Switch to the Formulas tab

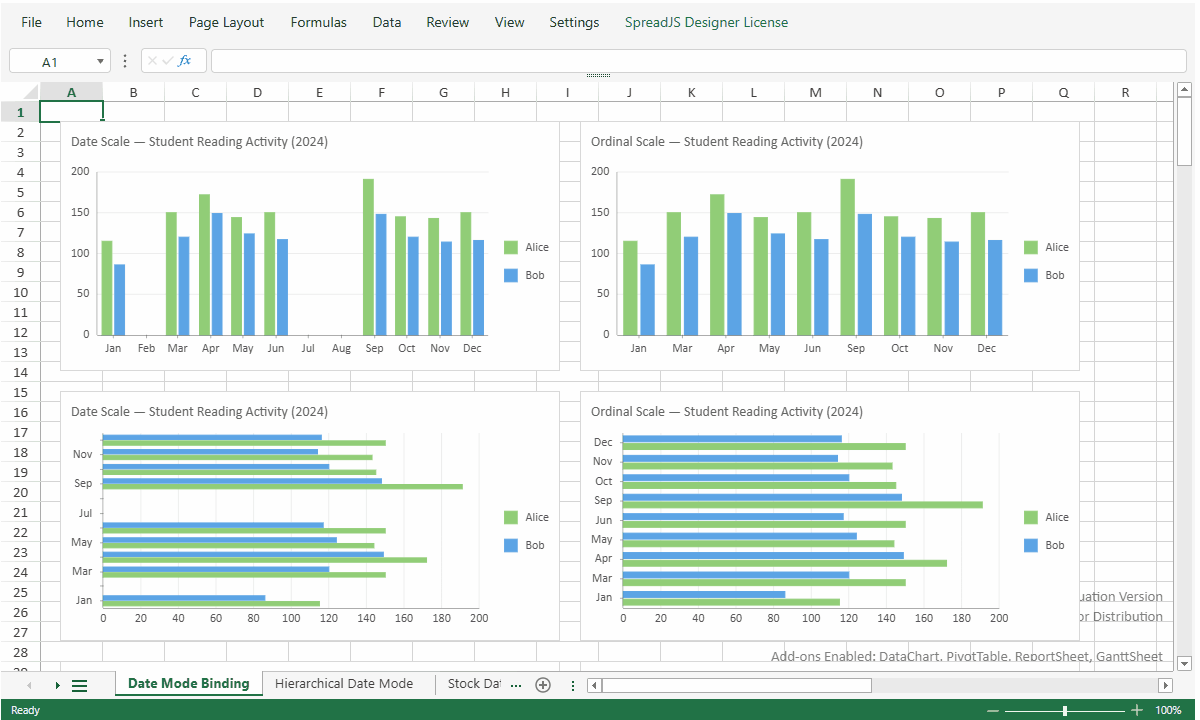[319, 22]
